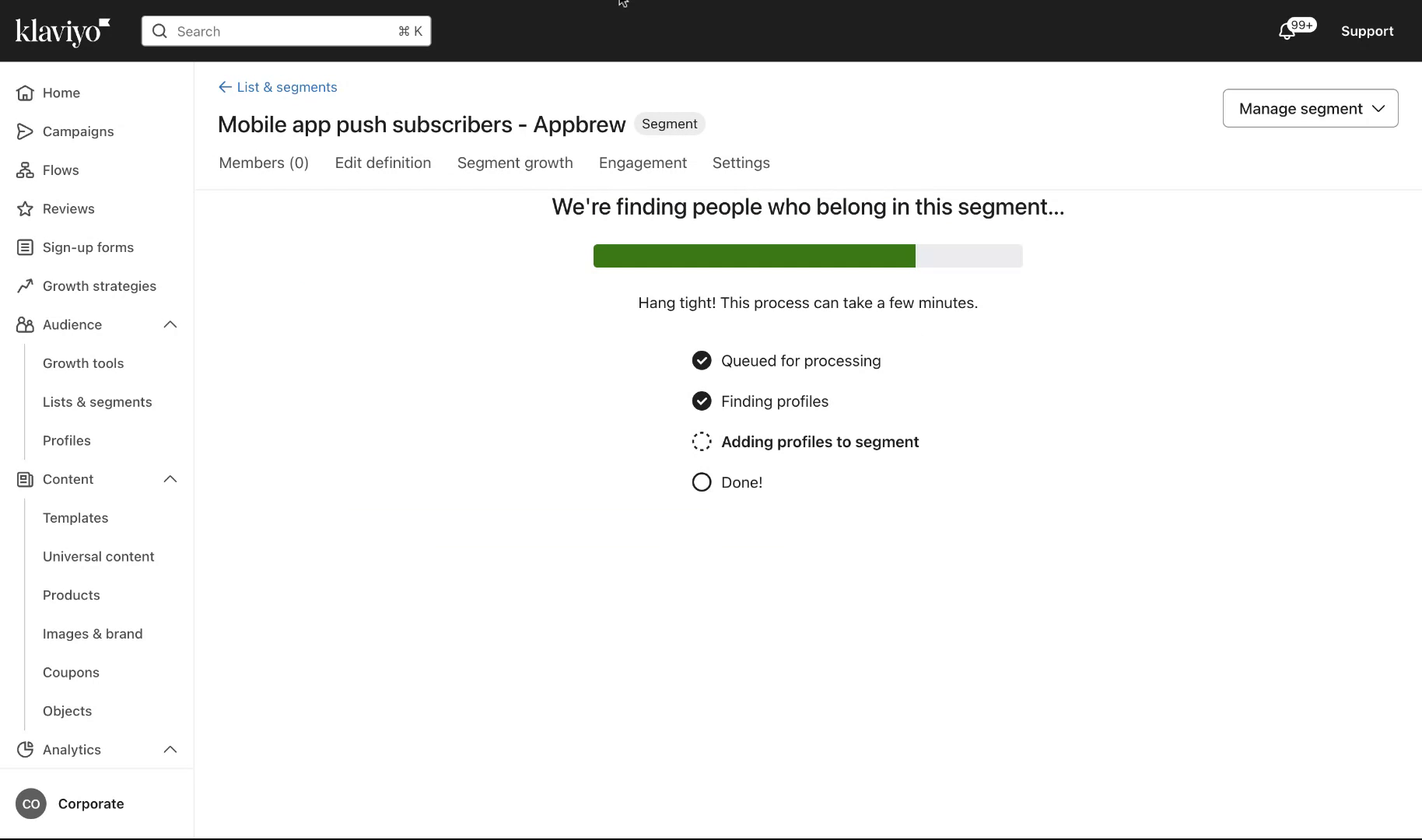Image resolution: width=1422 pixels, height=840 pixels.
Task: Click the Reviews star icon
Action: [x=25, y=208]
